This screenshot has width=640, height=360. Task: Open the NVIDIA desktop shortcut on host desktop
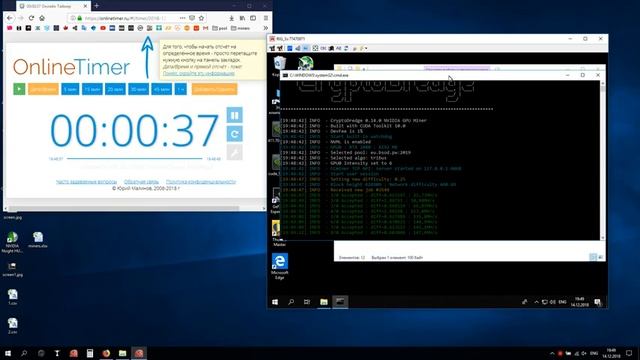coord(12,242)
